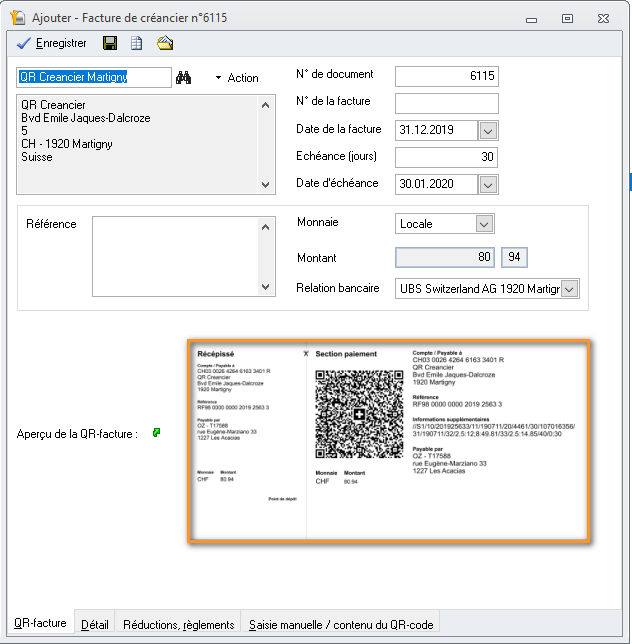Screen dimensions: 632x644
Task: Click the N° de document field
Action: coord(446,76)
